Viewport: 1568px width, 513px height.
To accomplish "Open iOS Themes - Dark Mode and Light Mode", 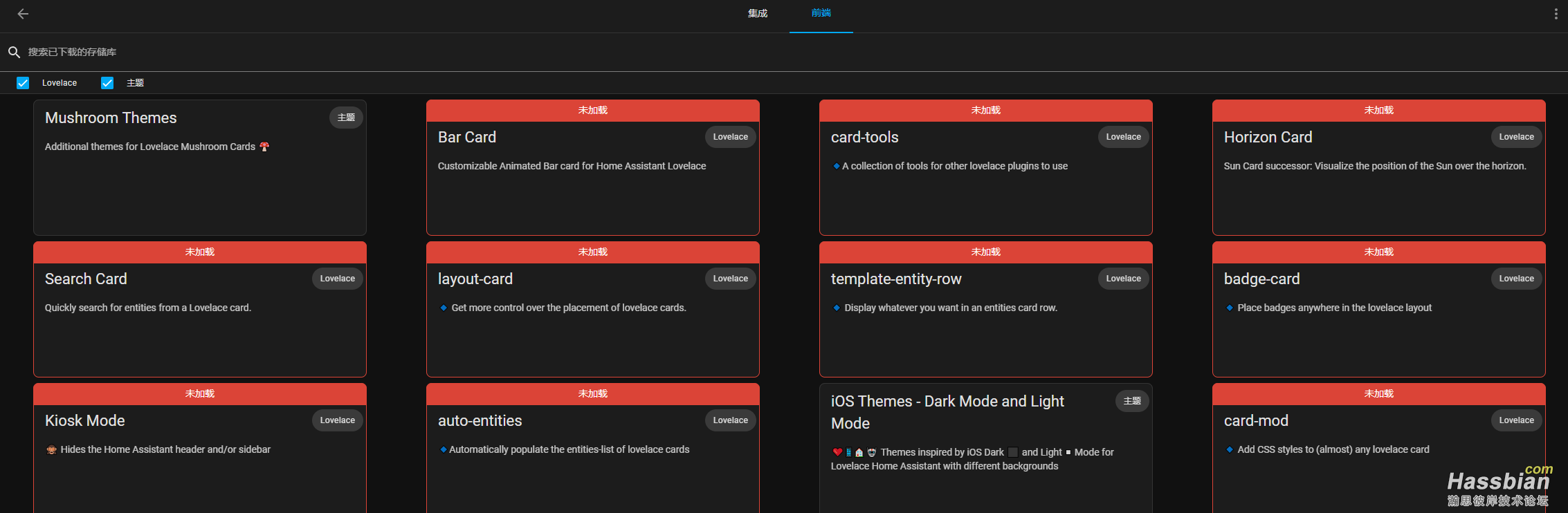I will [986, 448].
